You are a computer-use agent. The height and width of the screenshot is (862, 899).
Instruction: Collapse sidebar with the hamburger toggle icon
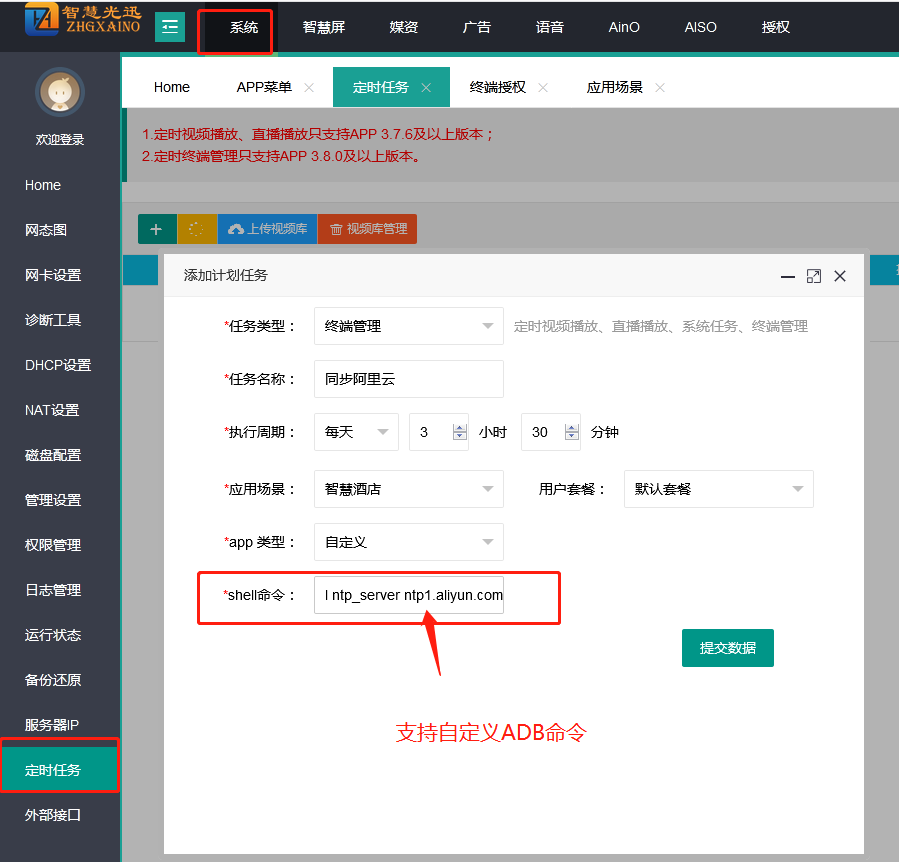(170, 27)
